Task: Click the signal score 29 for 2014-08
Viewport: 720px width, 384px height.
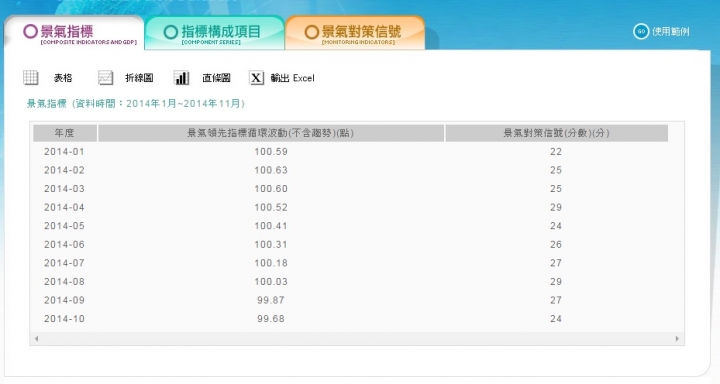Action: click(x=556, y=282)
